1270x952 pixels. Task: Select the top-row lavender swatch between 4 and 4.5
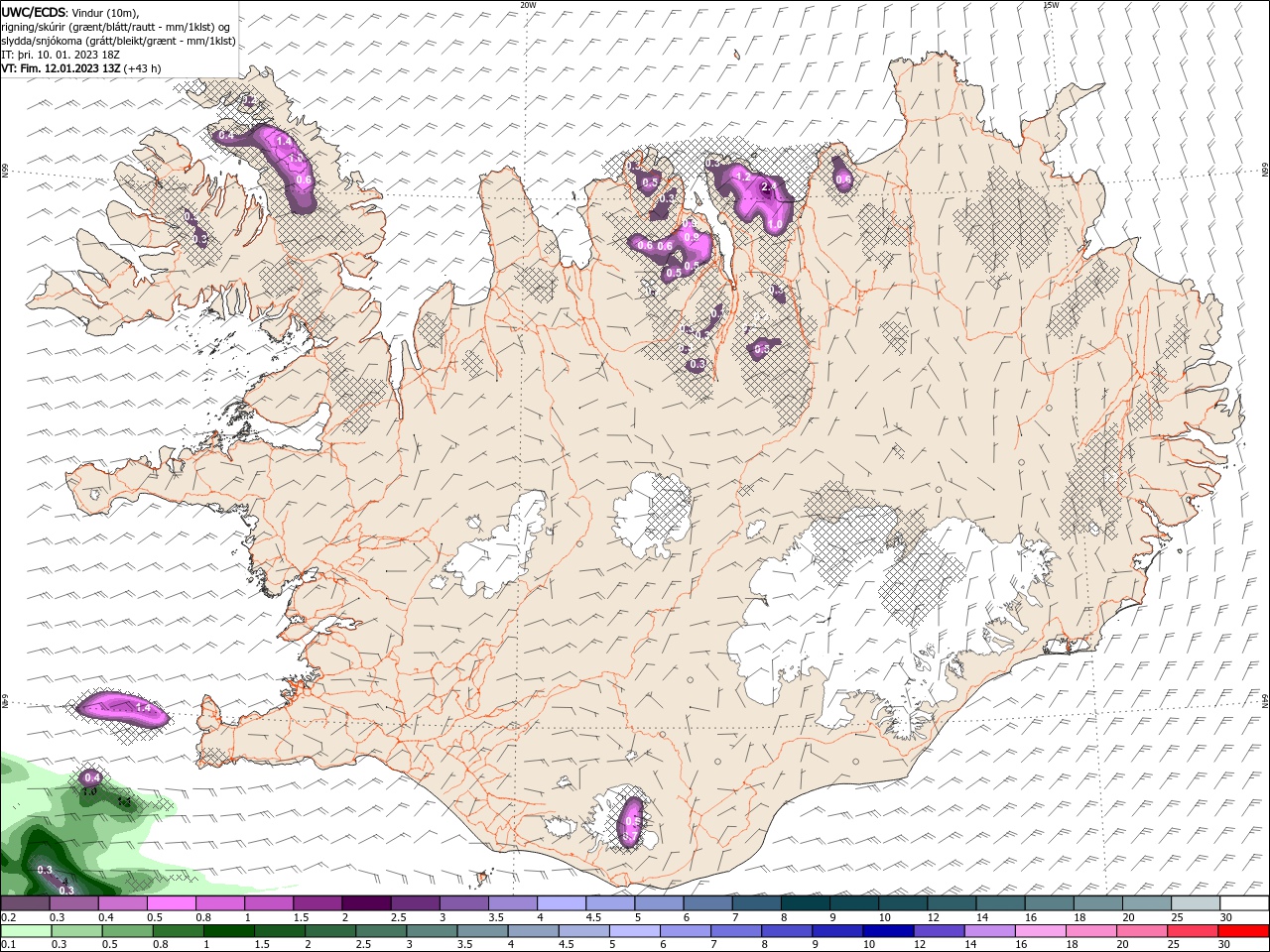click(x=562, y=903)
